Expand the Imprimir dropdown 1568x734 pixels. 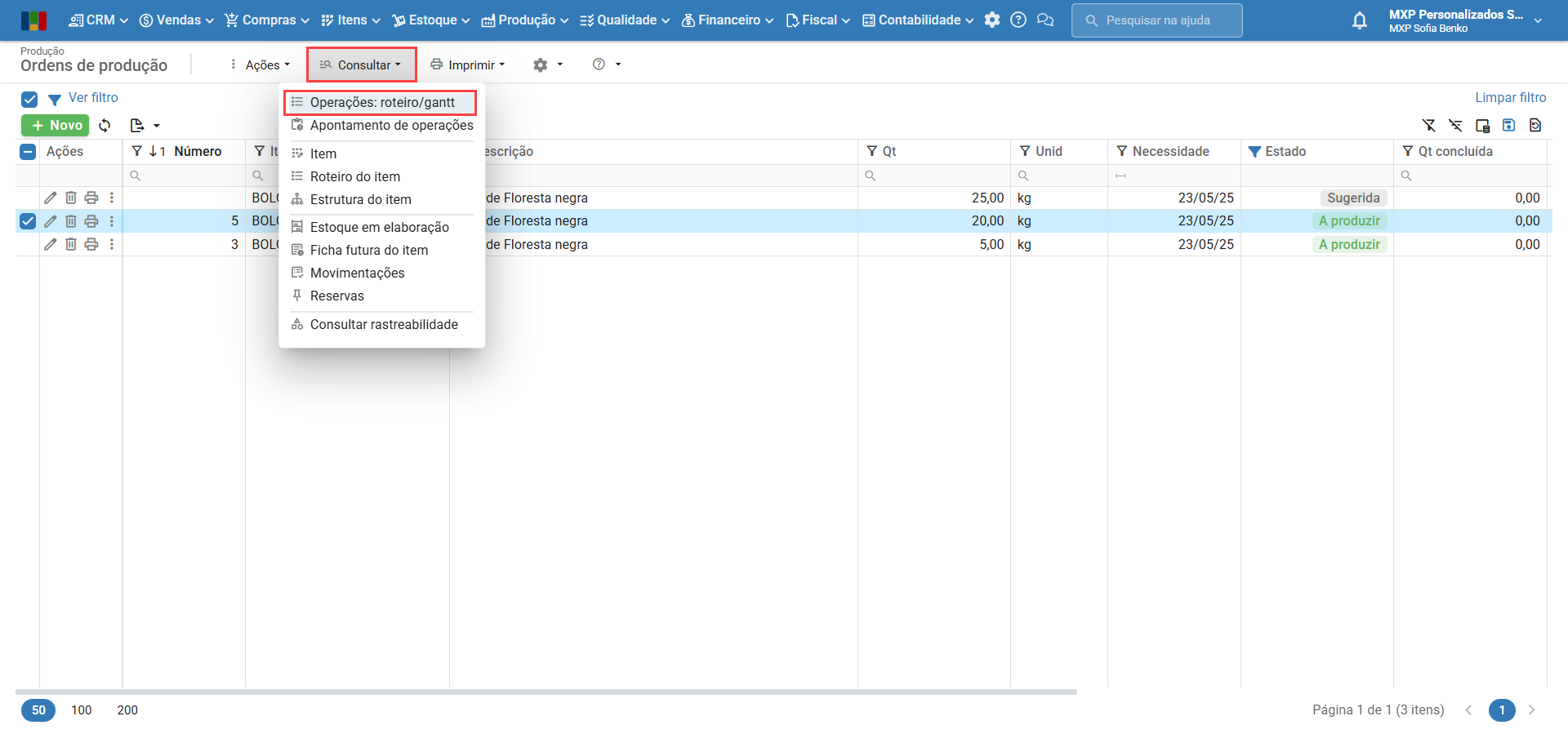click(x=468, y=65)
